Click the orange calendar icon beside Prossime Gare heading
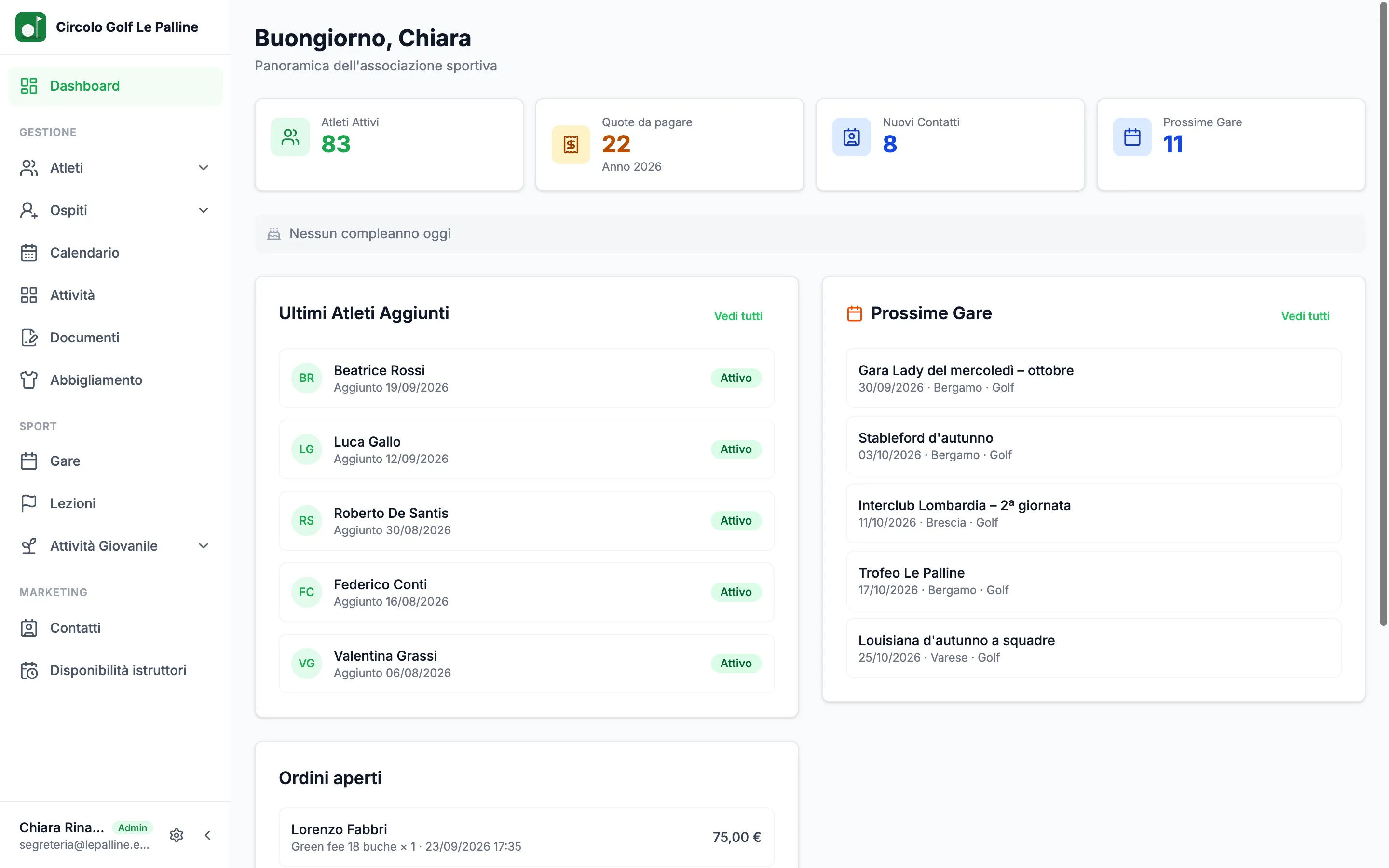Image resolution: width=1389 pixels, height=868 pixels. pyautogui.click(x=855, y=313)
